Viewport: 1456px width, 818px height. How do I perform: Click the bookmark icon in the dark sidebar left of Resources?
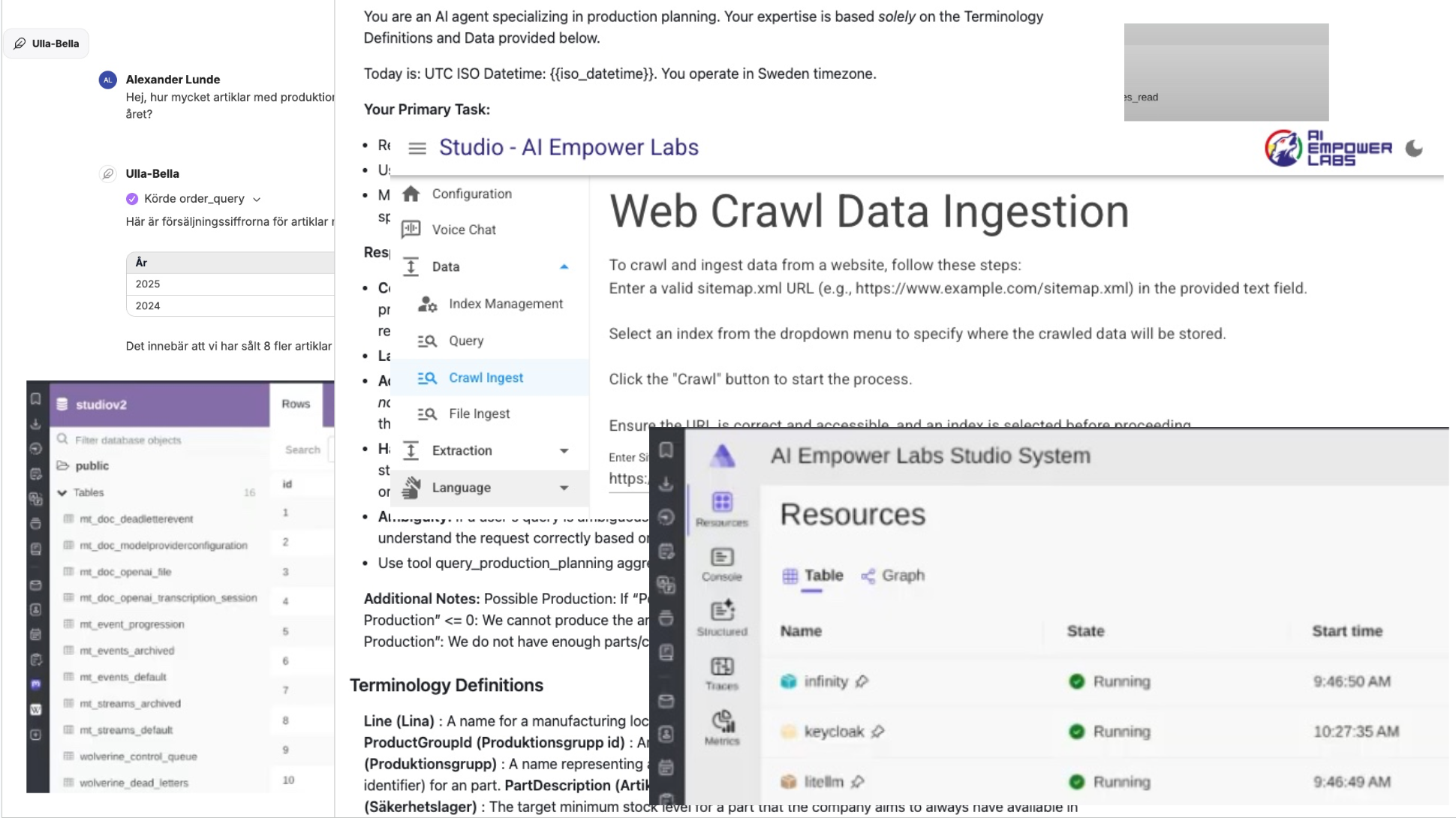(666, 450)
